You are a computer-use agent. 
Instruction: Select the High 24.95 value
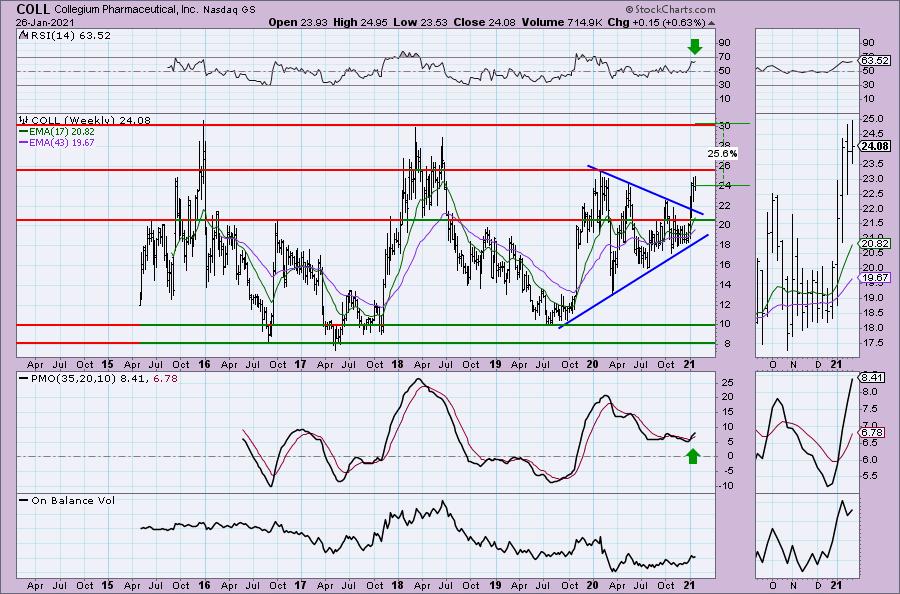(x=360, y=22)
